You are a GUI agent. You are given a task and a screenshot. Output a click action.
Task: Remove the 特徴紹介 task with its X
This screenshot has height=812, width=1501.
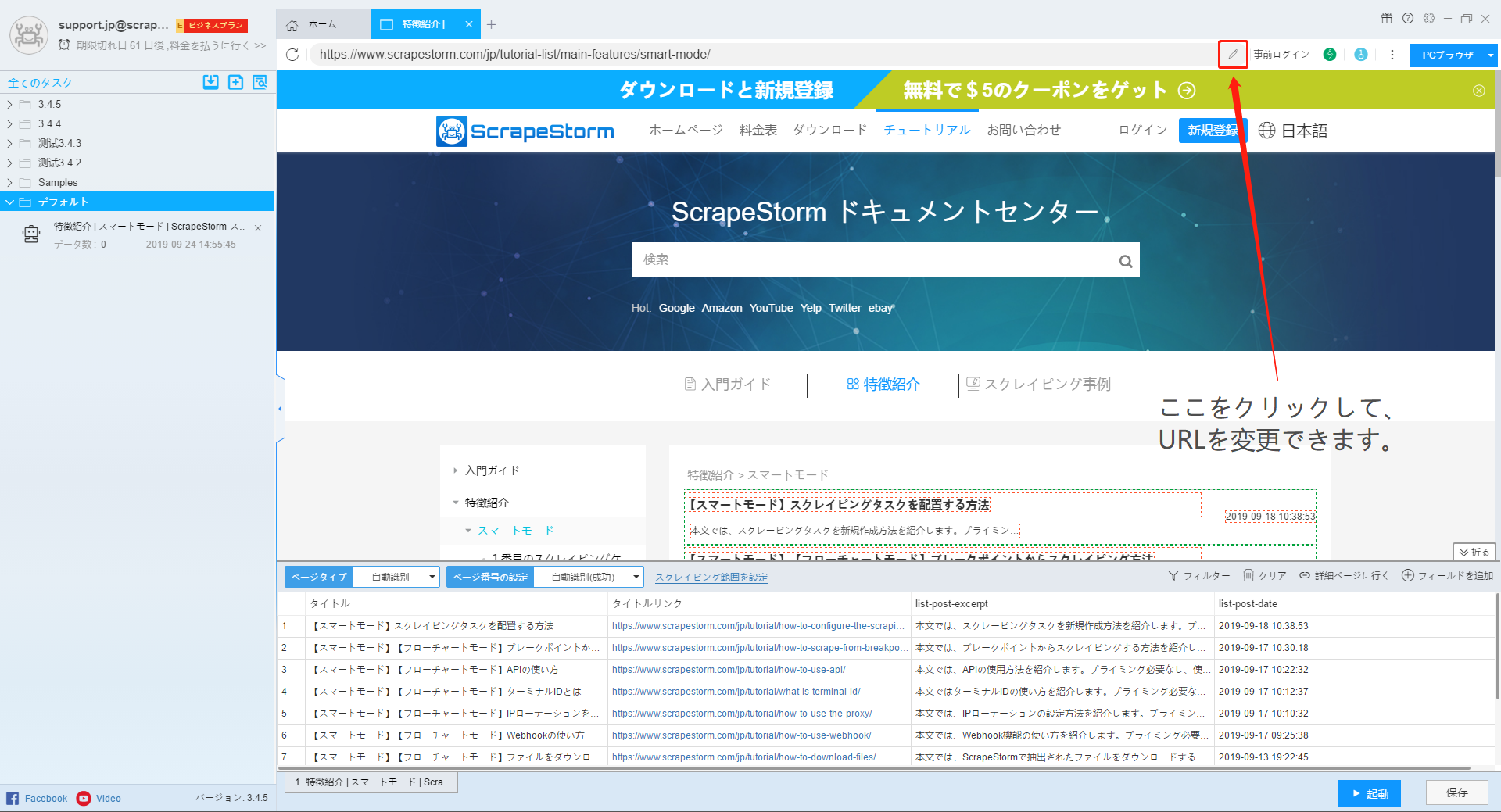pos(258,228)
